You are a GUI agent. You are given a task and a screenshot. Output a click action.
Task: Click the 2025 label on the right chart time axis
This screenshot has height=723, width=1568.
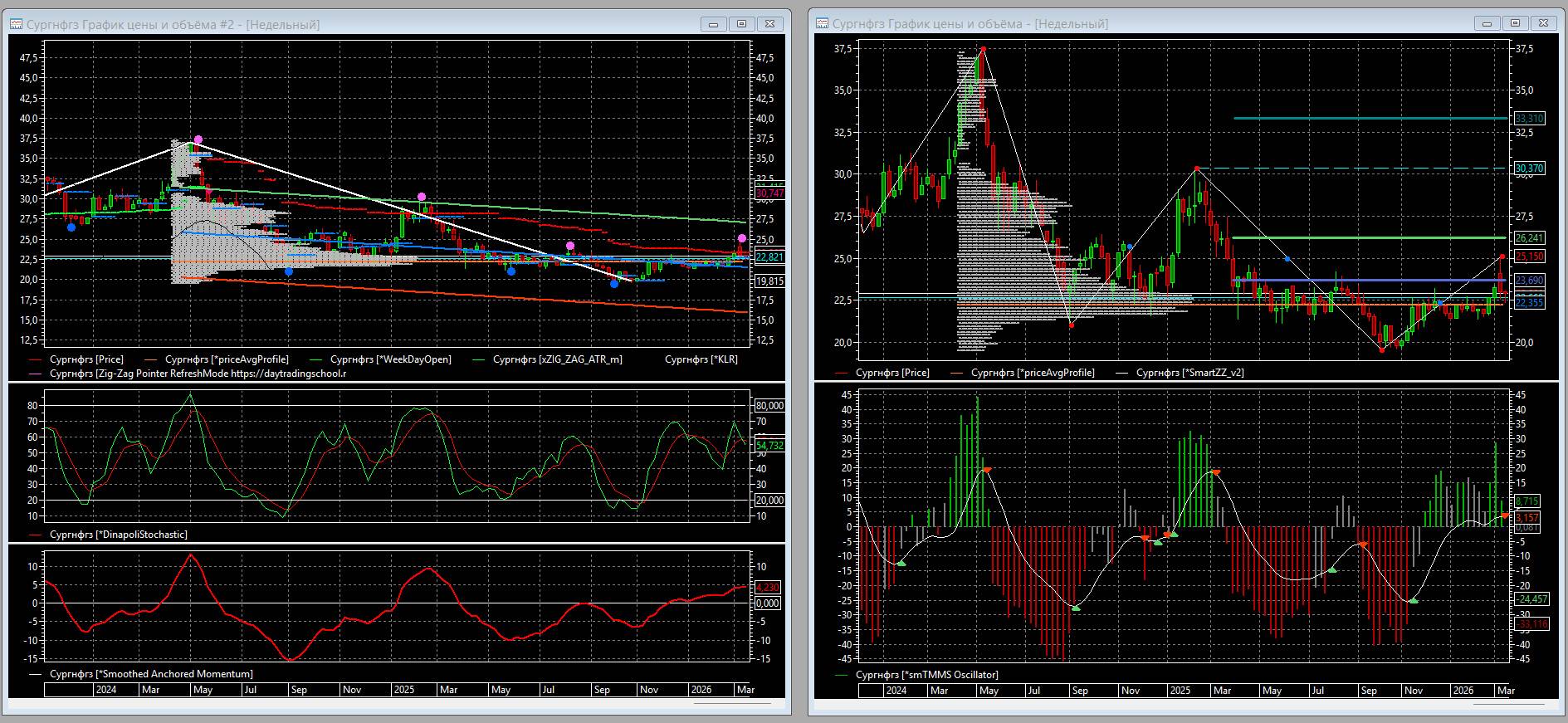[x=1179, y=691]
